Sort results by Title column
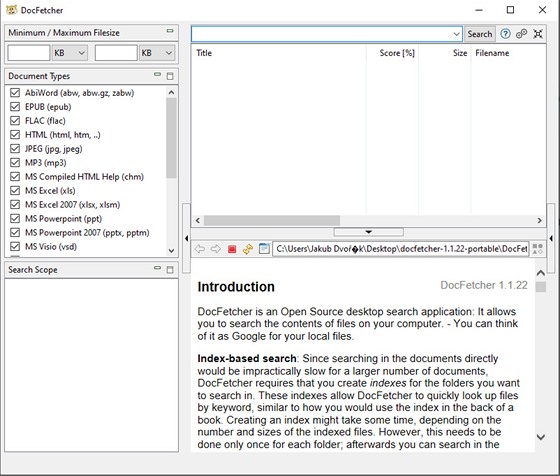The height and width of the screenshot is (476, 560). [x=279, y=53]
